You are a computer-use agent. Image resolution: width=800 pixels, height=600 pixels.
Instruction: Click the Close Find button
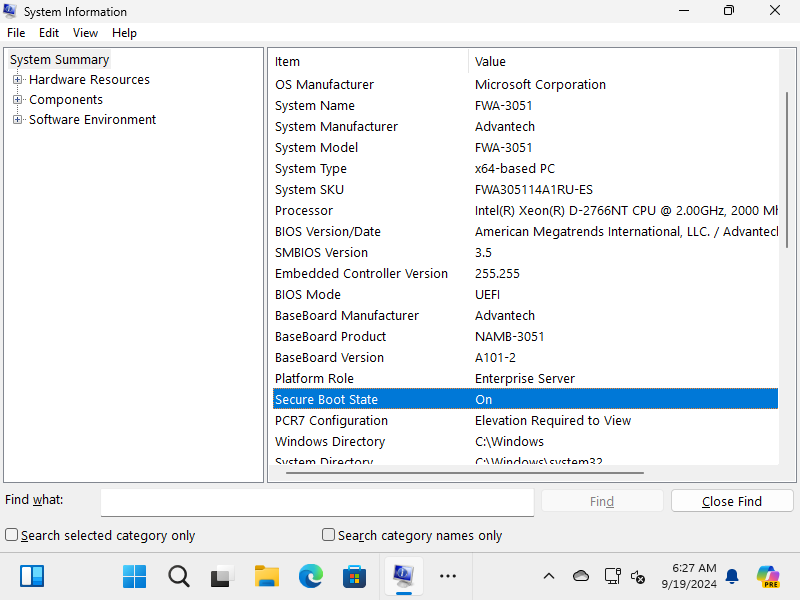tap(732, 501)
